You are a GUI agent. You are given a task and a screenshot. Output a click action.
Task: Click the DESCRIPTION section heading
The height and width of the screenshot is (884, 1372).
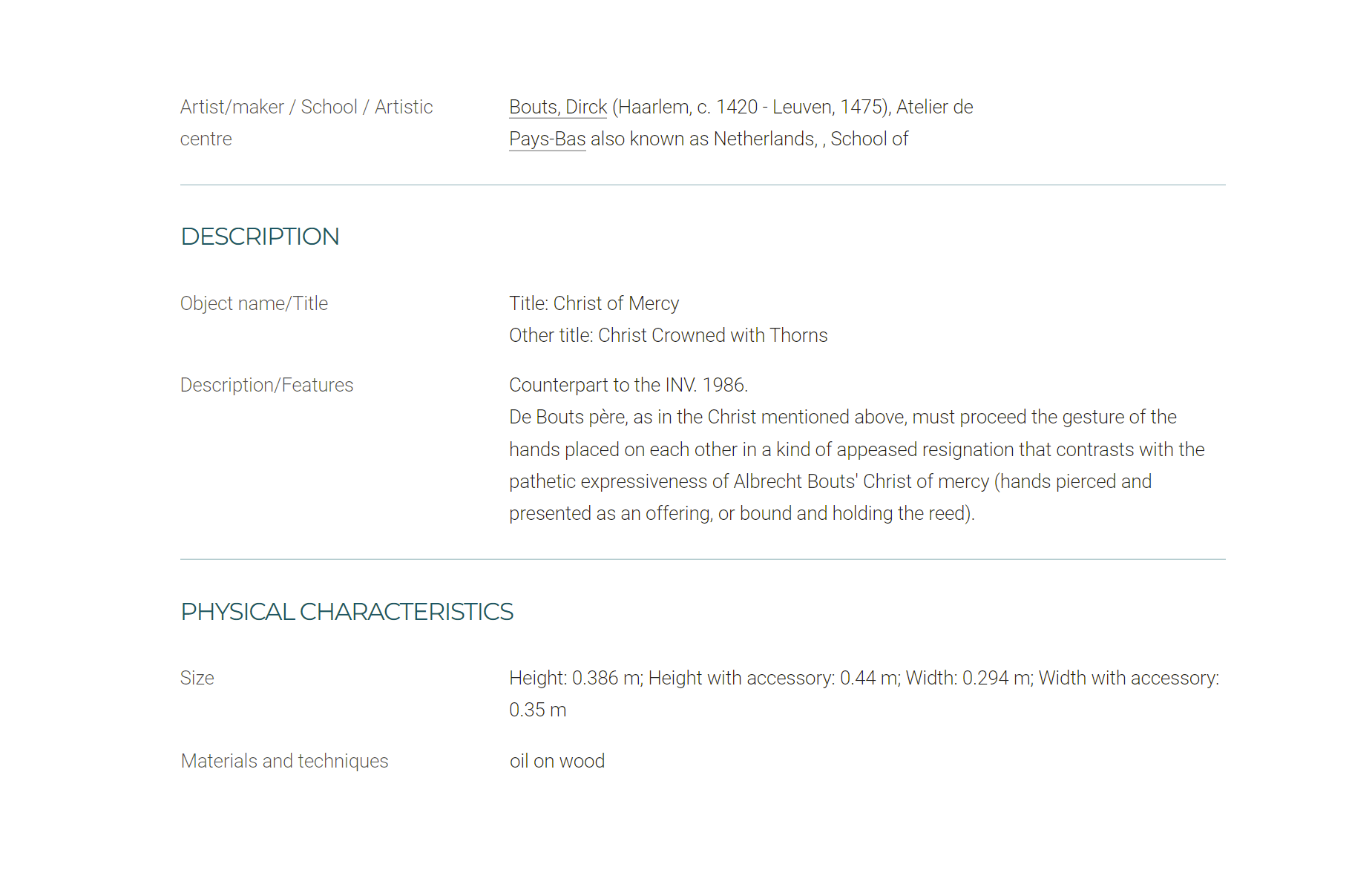point(260,237)
